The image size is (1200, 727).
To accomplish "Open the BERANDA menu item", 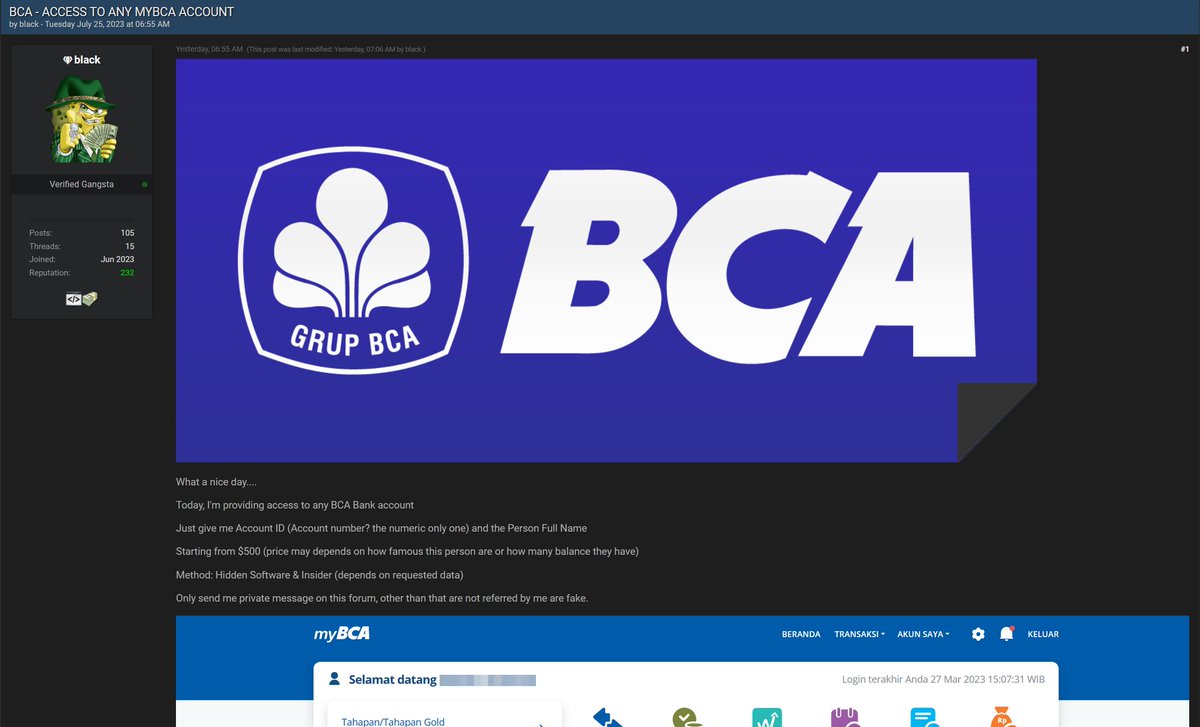I will (x=801, y=634).
